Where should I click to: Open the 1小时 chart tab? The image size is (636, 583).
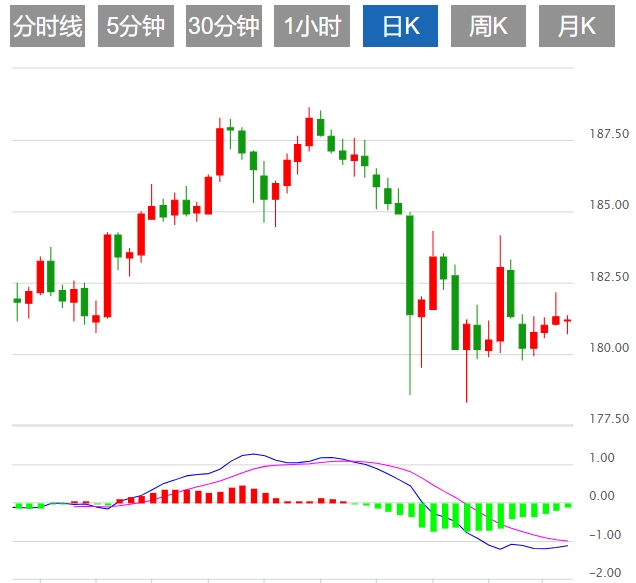(x=312, y=26)
